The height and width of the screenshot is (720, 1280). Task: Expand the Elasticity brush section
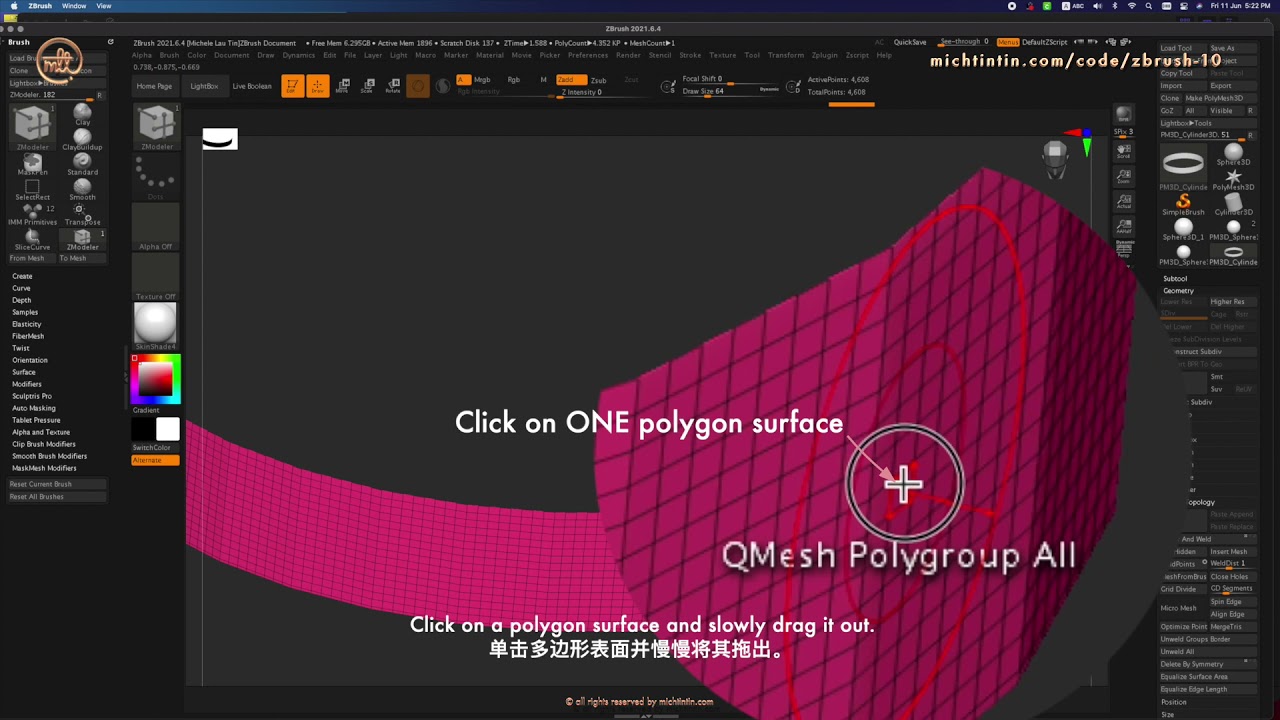(x=27, y=324)
